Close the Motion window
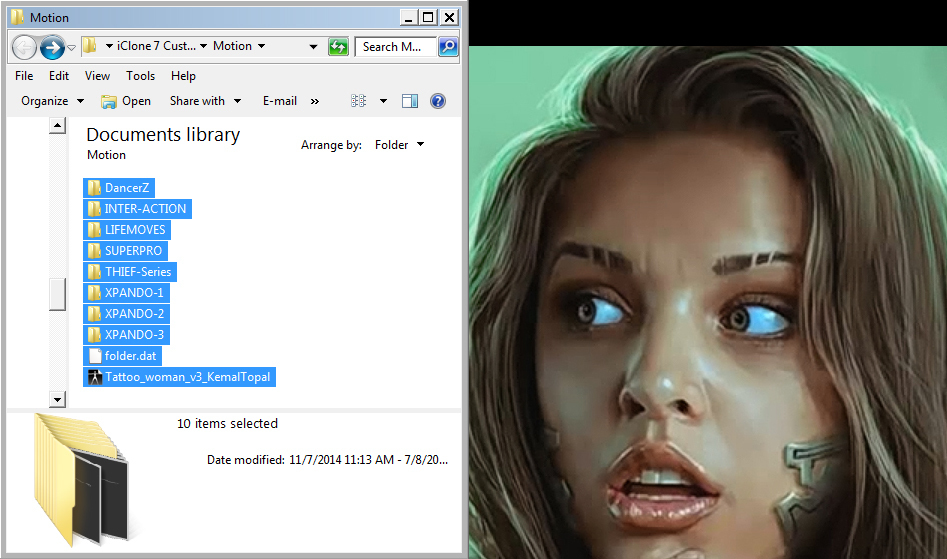Image resolution: width=947 pixels, height=559 pixels. [x=449, y=18]
